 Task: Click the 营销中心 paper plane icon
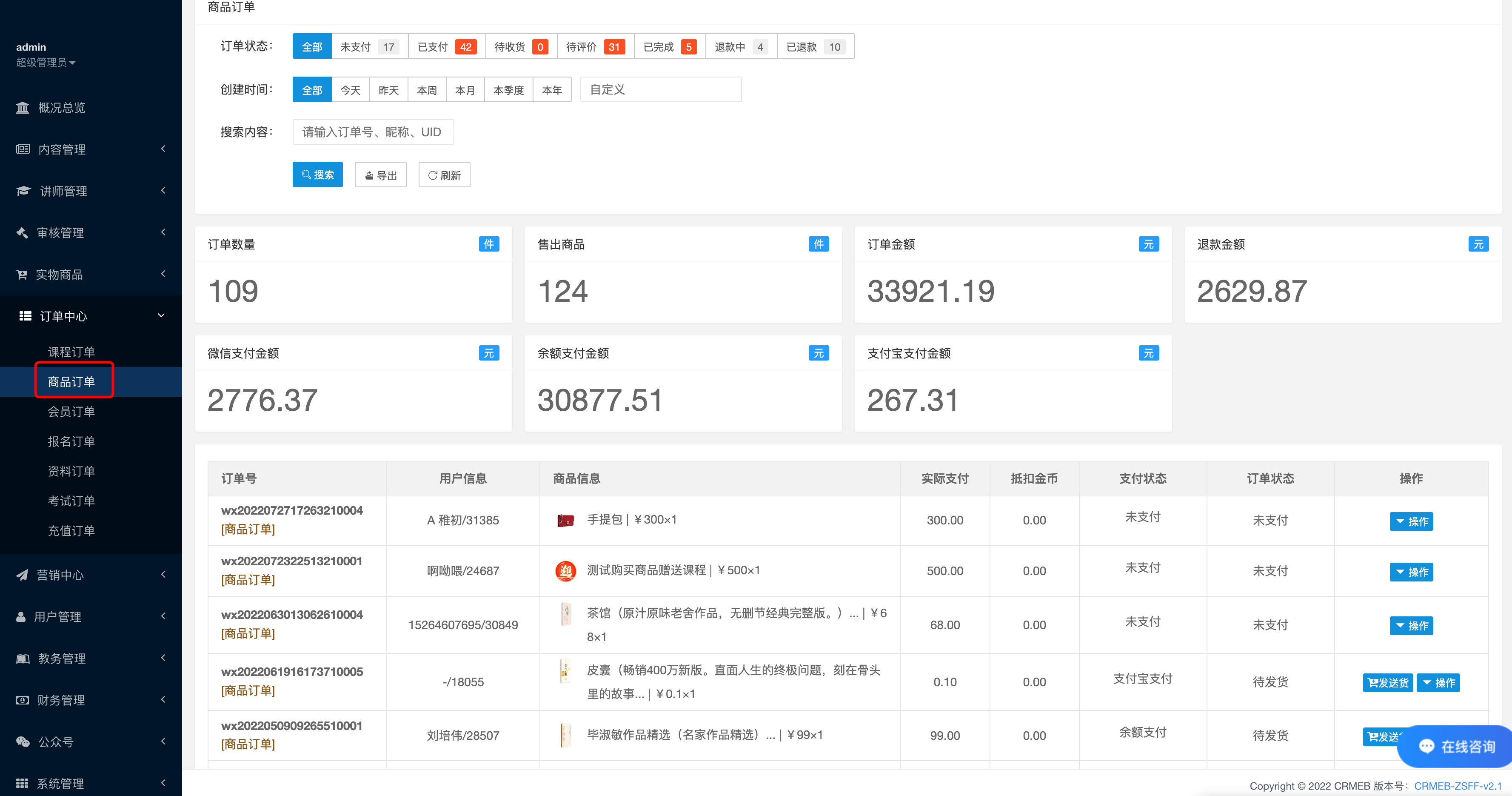pos(22,575)
